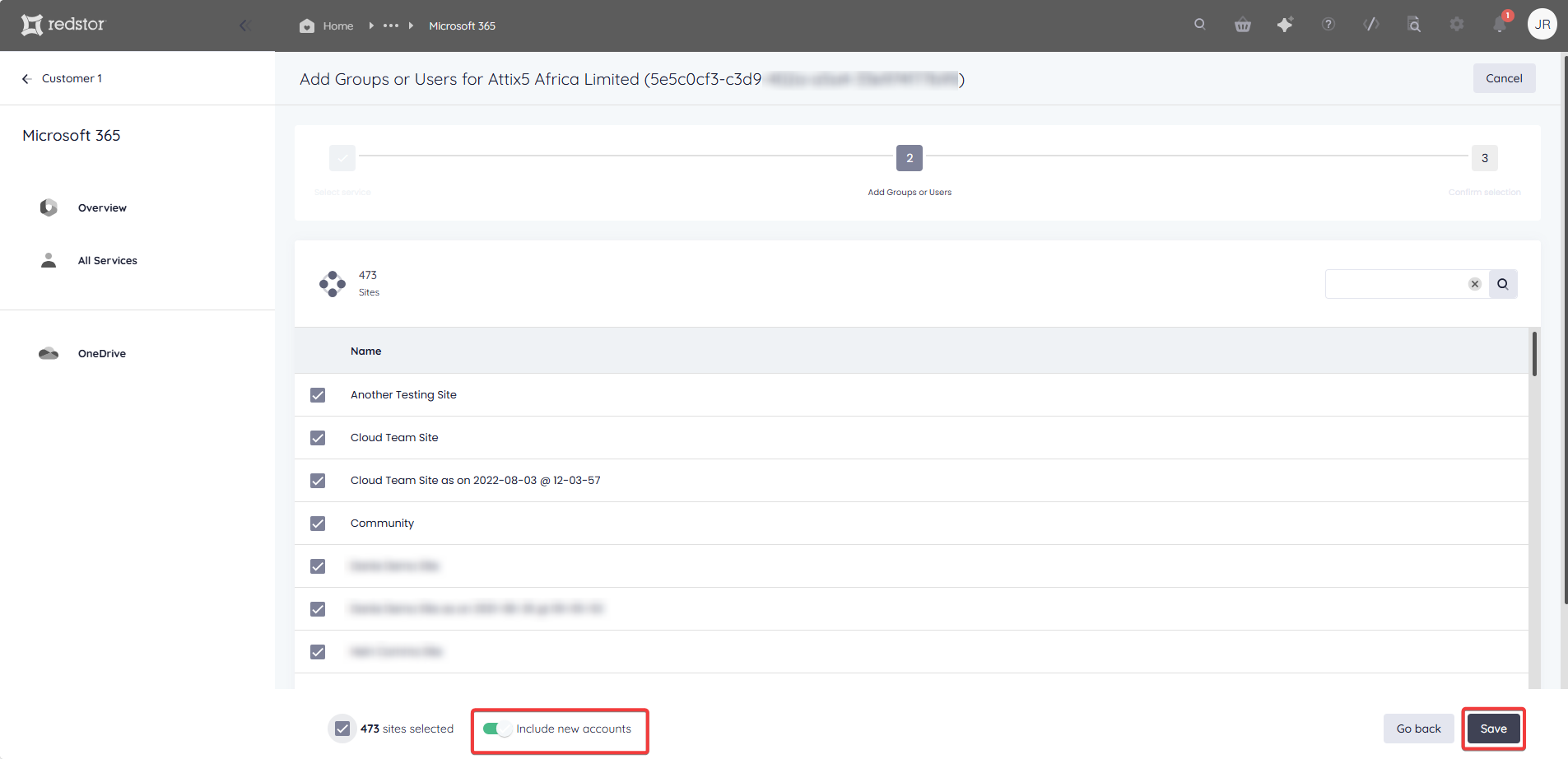Image resolution: width=1568 pixels, height=759 pixels.
Task: Run the sites search with magnifier button
Action: pos(1503,284)
